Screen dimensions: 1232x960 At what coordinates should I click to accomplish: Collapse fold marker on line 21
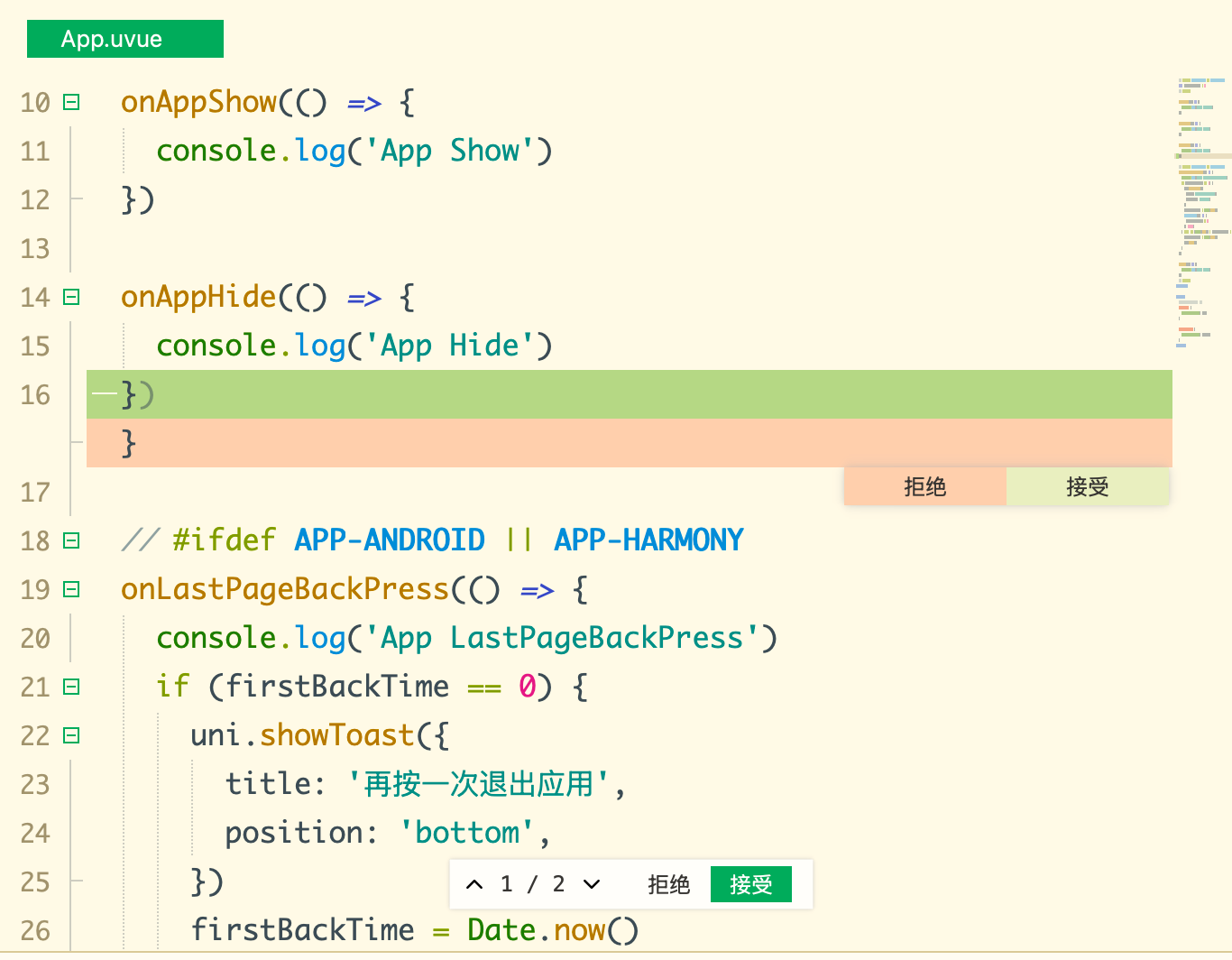coord(71,687)
